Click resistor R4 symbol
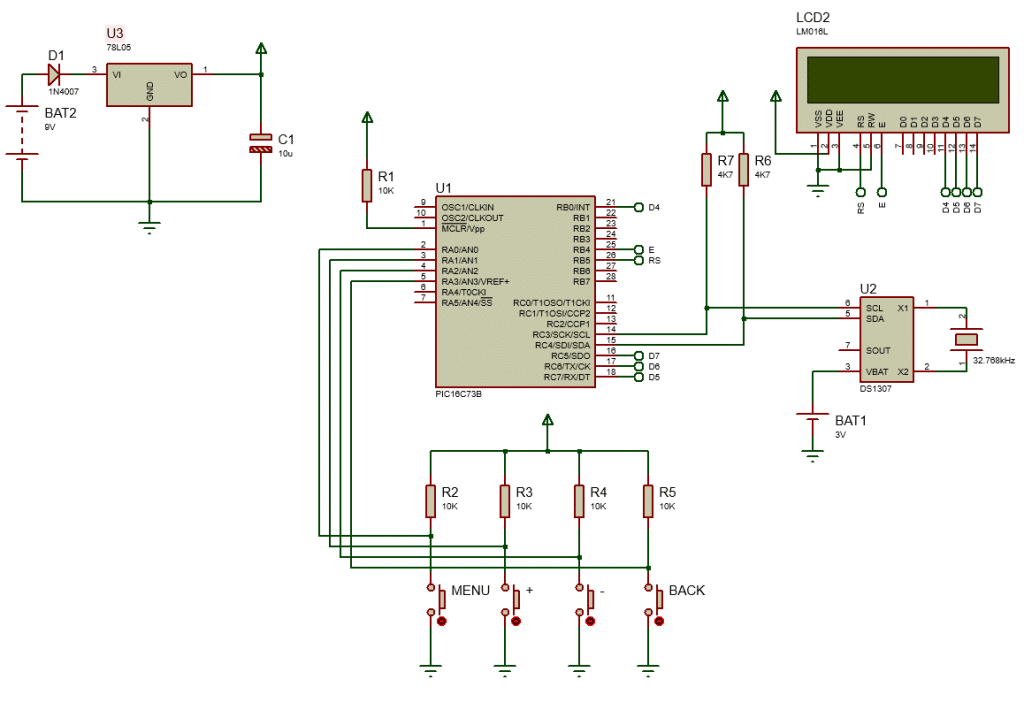1024x710 pixels. click(579, 500)
